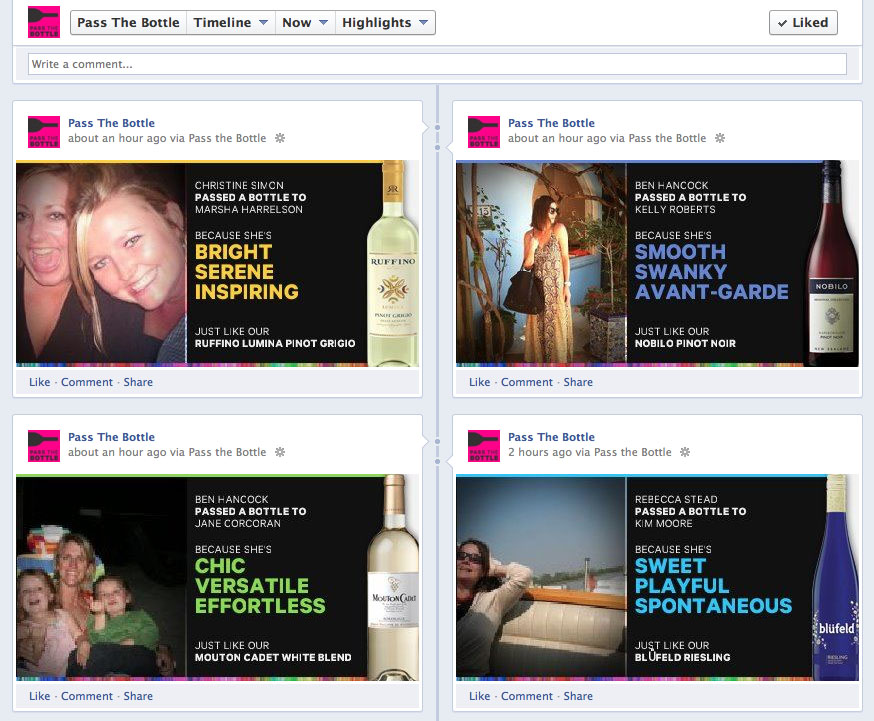Open gear icon on Christine Simon post
The height and width of the screenshot is (721, 874).
[x=280, y=138]
